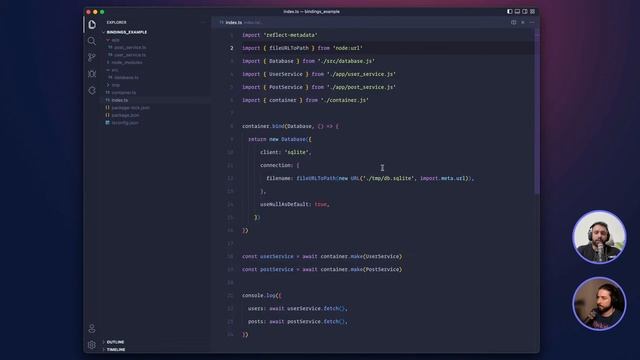Click './app/user_service.js' import path
Screen dimensions: 640x360
tap(361, 74)
